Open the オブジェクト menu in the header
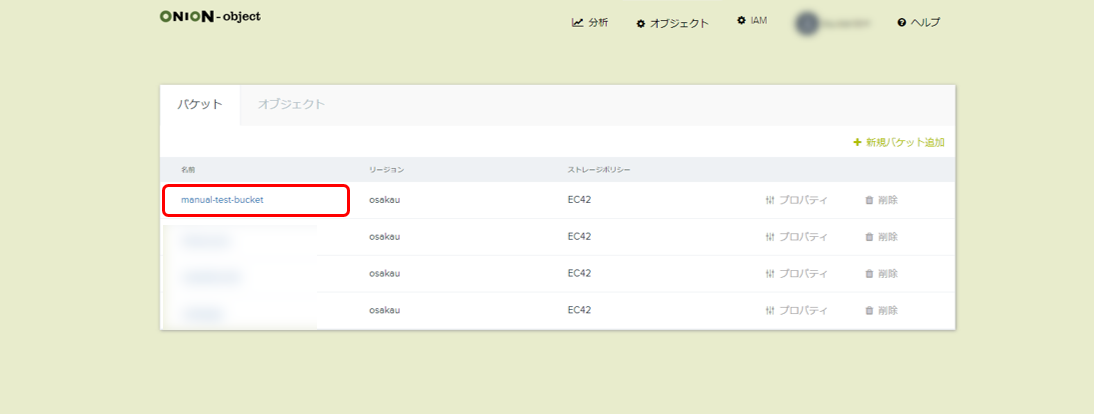 672,22
